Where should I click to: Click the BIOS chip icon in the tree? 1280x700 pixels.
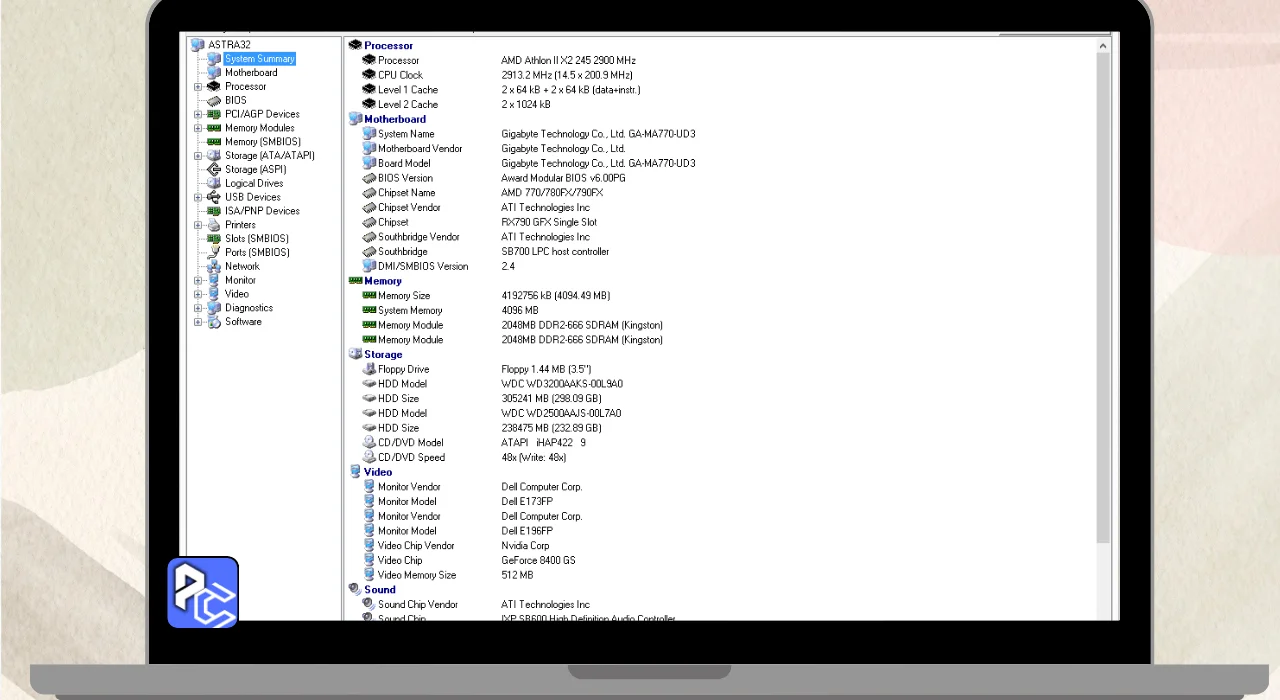pyautogui.click(x=213, y=101)
